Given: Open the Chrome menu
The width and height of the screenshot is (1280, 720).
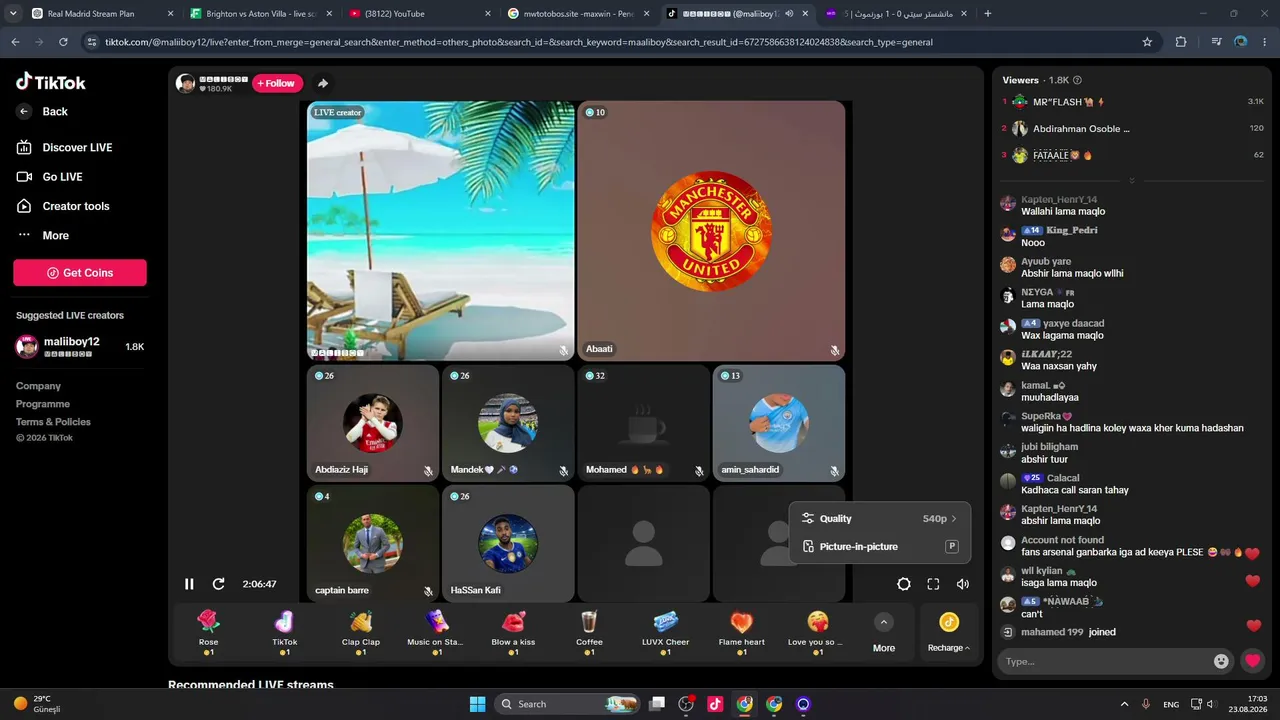Looking at the screenshot, I should point(1265,42).
